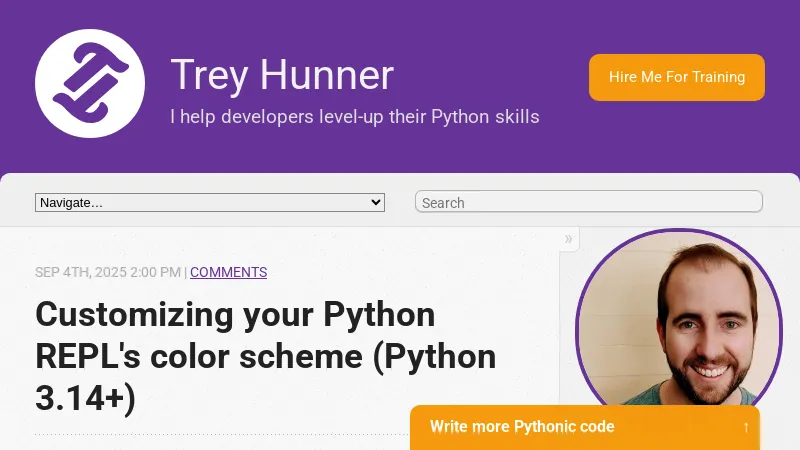Click the dropdown chevron on the Navigate box
The image size is (800, 450).
pos(376,202)
